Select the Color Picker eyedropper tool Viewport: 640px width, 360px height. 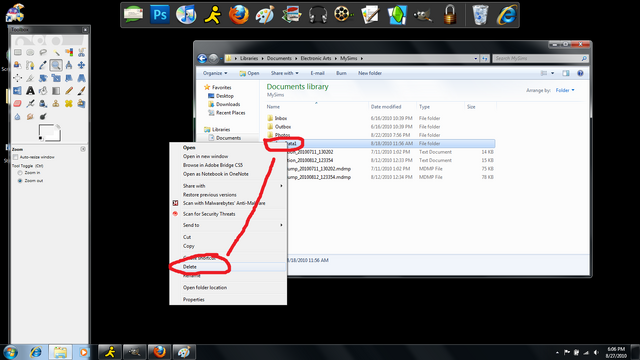[x=43, y=65]
